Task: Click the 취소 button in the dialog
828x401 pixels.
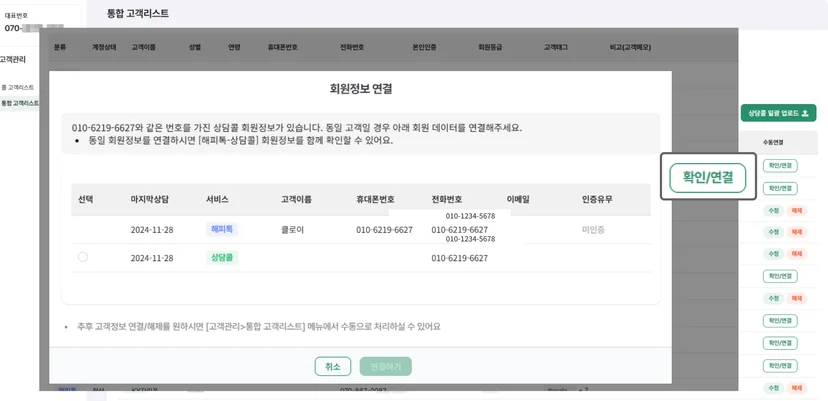Action: tap(333, 366)
